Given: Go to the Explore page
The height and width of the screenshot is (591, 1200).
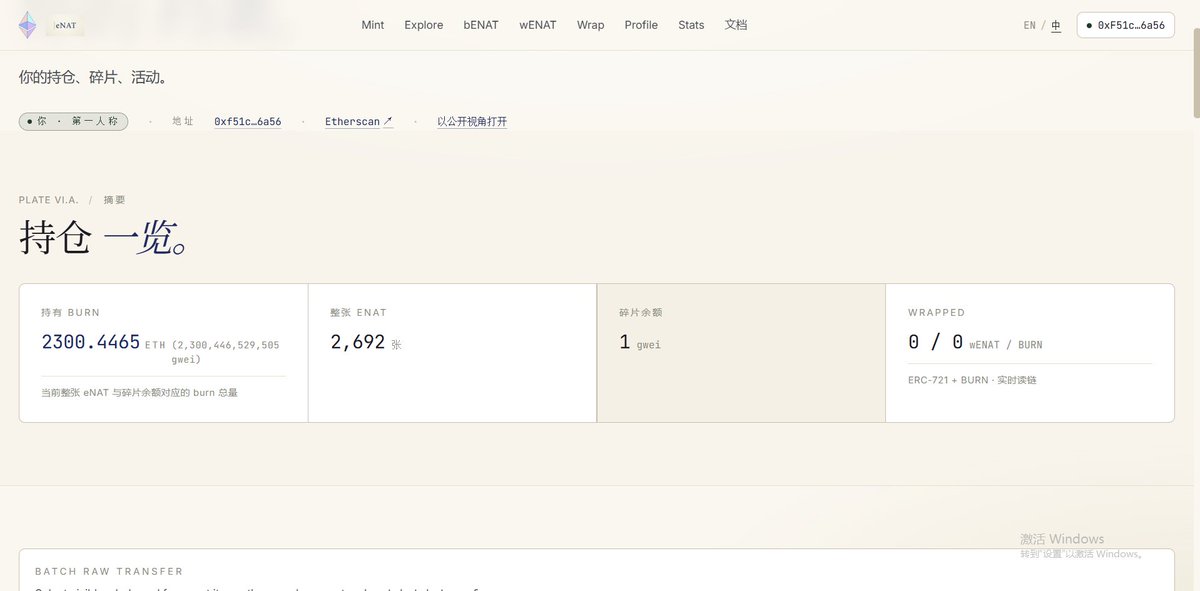Looking at the screenshot, I should tap(424, 25).
